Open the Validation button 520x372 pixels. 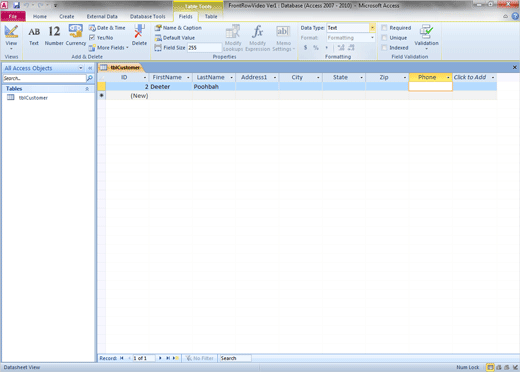pos(426,37)
